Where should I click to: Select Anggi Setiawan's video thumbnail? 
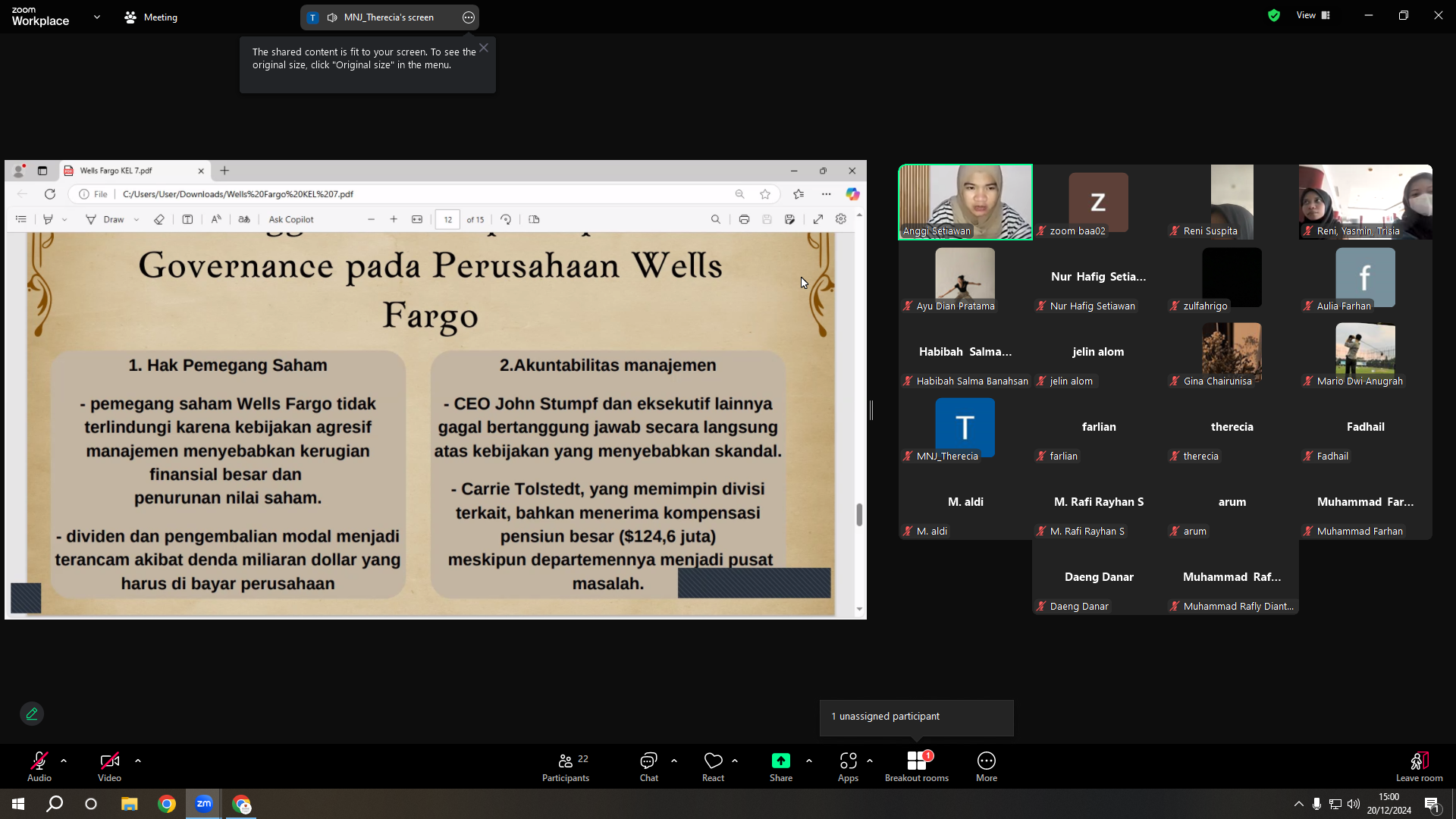(965, 202)
